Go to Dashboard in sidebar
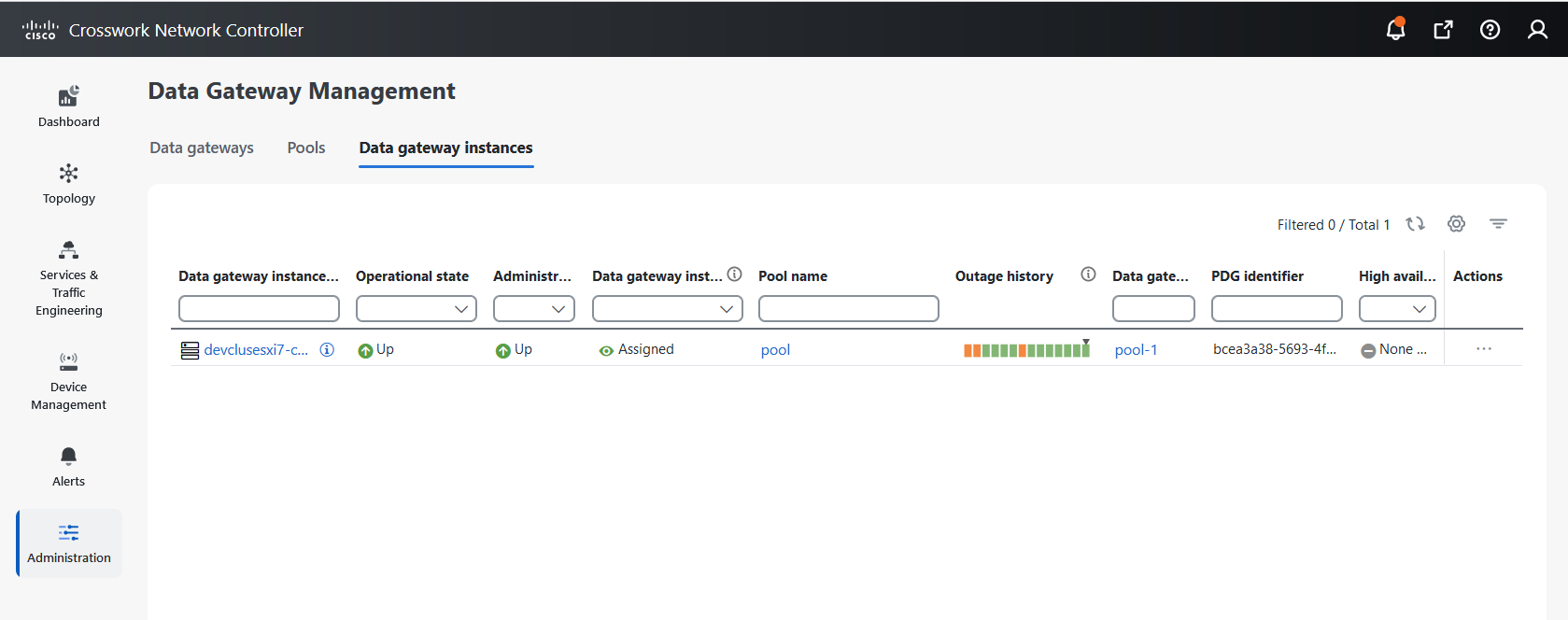This screenshot has height=620, width=1568. [x=69, y=106]
